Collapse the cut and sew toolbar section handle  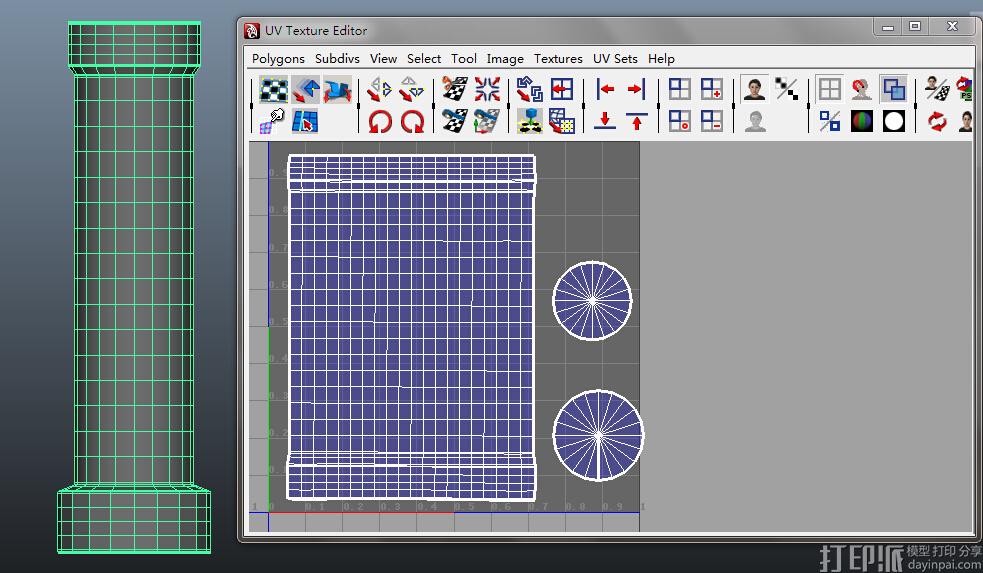point(434,105)
